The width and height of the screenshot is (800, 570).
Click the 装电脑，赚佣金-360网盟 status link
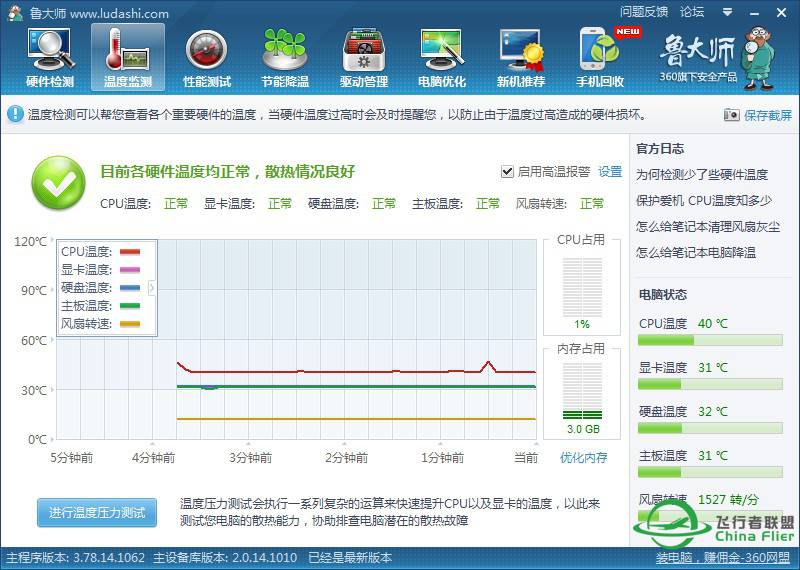[723, 558]
